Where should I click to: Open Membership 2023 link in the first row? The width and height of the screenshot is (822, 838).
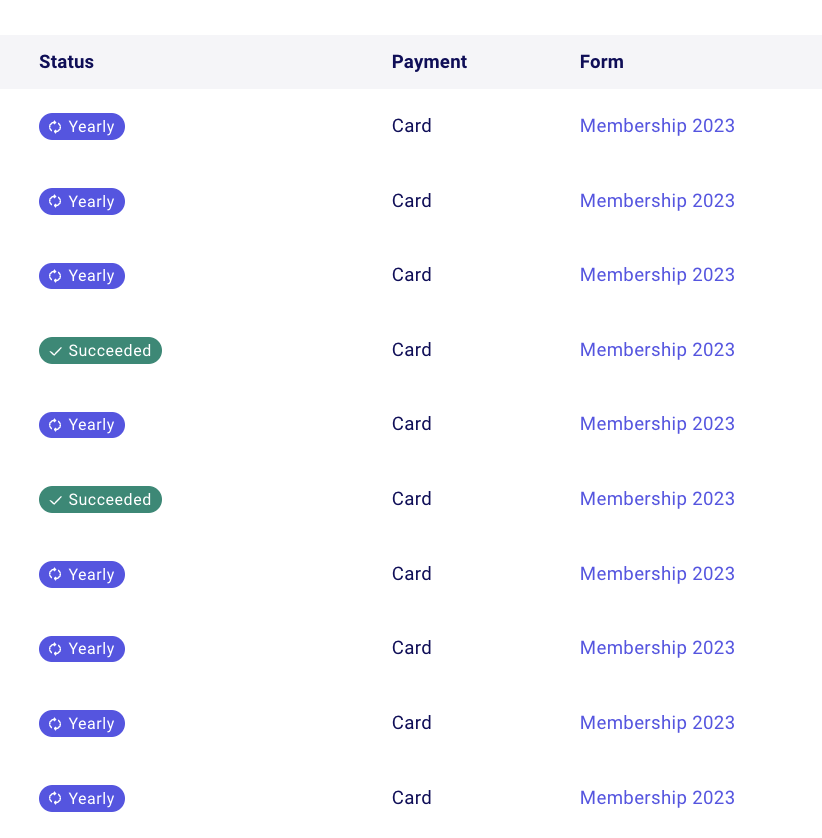657,126
